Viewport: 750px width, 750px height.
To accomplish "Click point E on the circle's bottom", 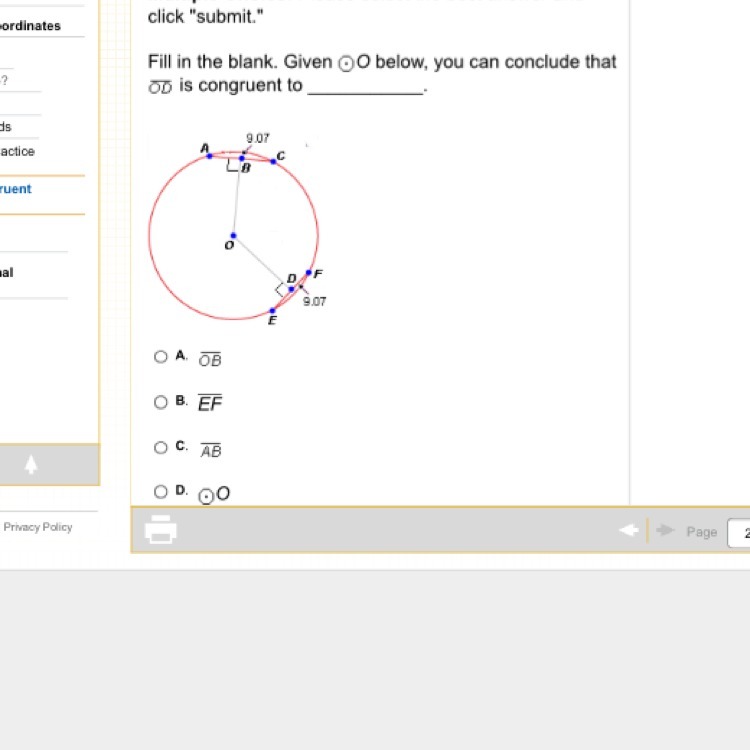I will (273, 310).
